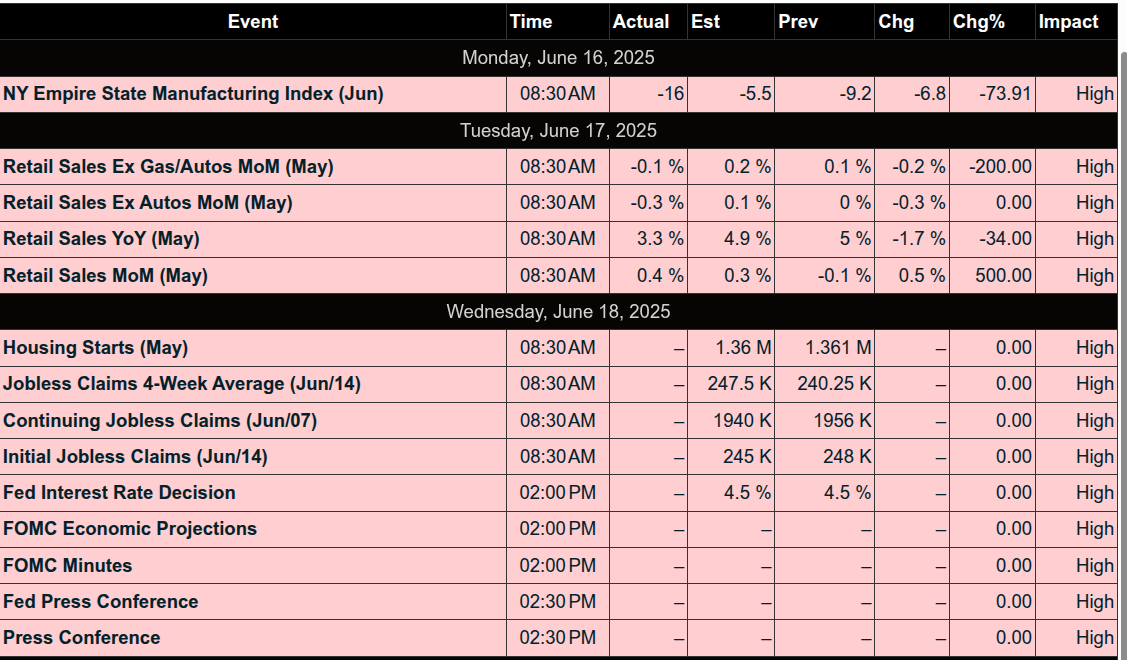Click the Est column header
This screenshot has width=1127, height=660.
pos(705,22)
